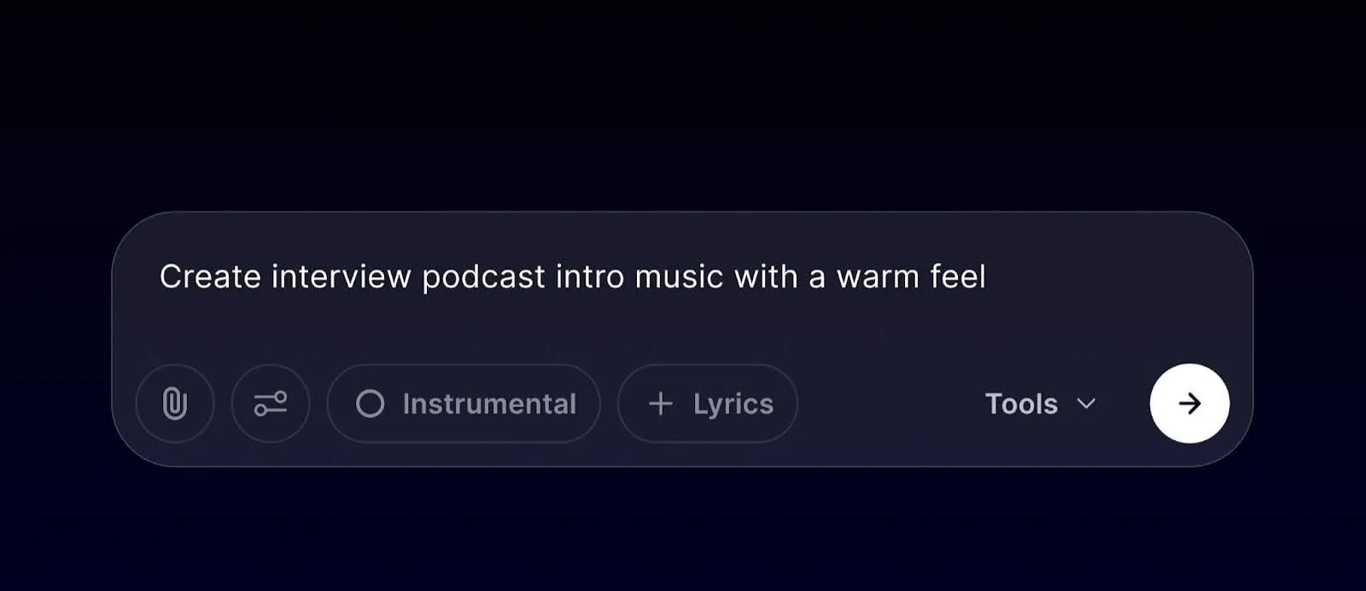
Task: Click the plus icon beside Lyrics
Action: coord(660,404)
